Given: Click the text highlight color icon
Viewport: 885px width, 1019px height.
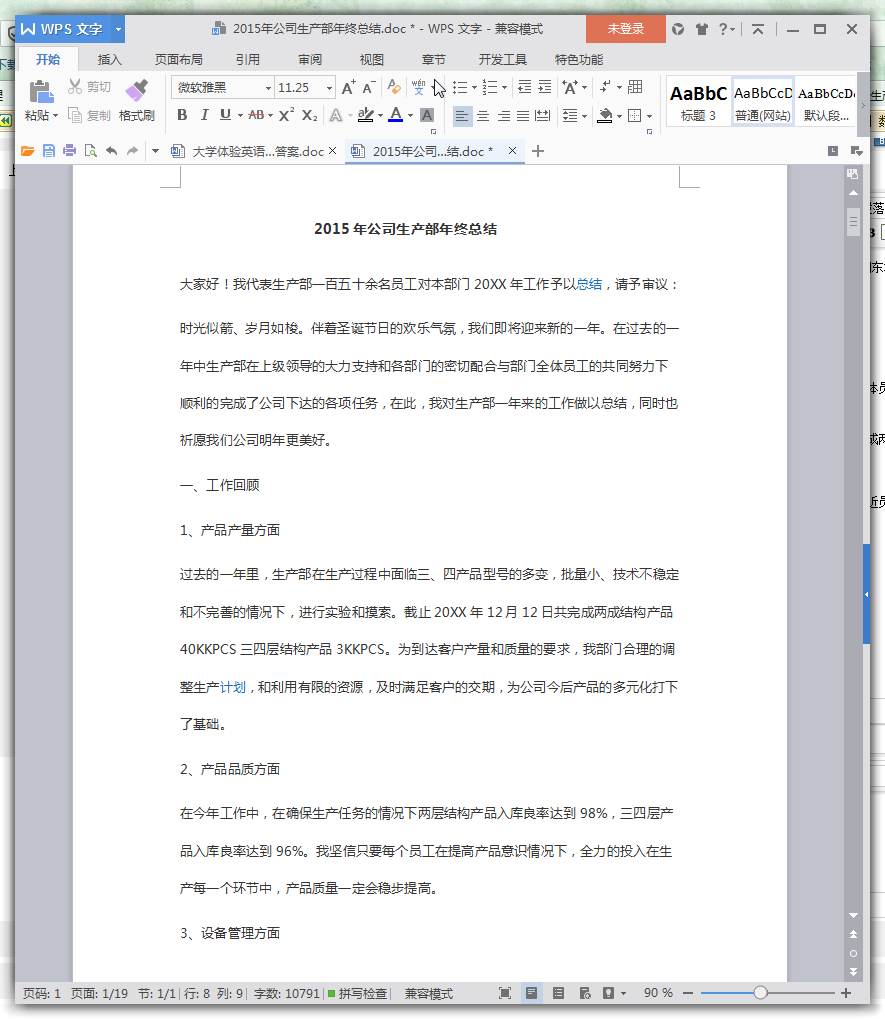Looking at the screenshot, I should pos(368,115).
